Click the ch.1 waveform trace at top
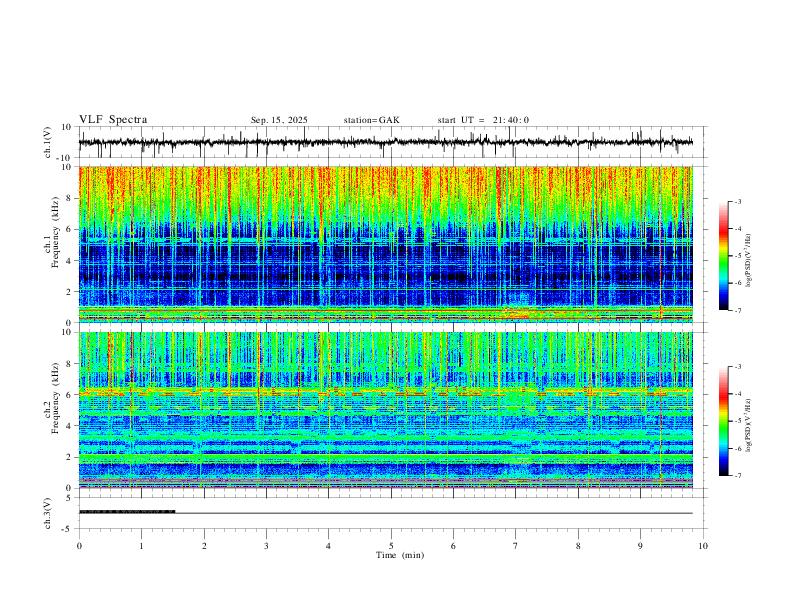 pos(385,142)
